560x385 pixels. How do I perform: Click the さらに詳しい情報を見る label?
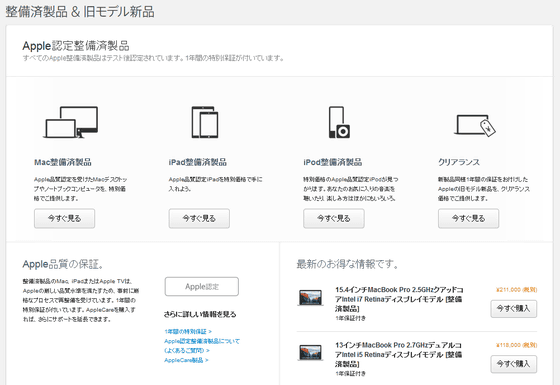tap(200, 314)
